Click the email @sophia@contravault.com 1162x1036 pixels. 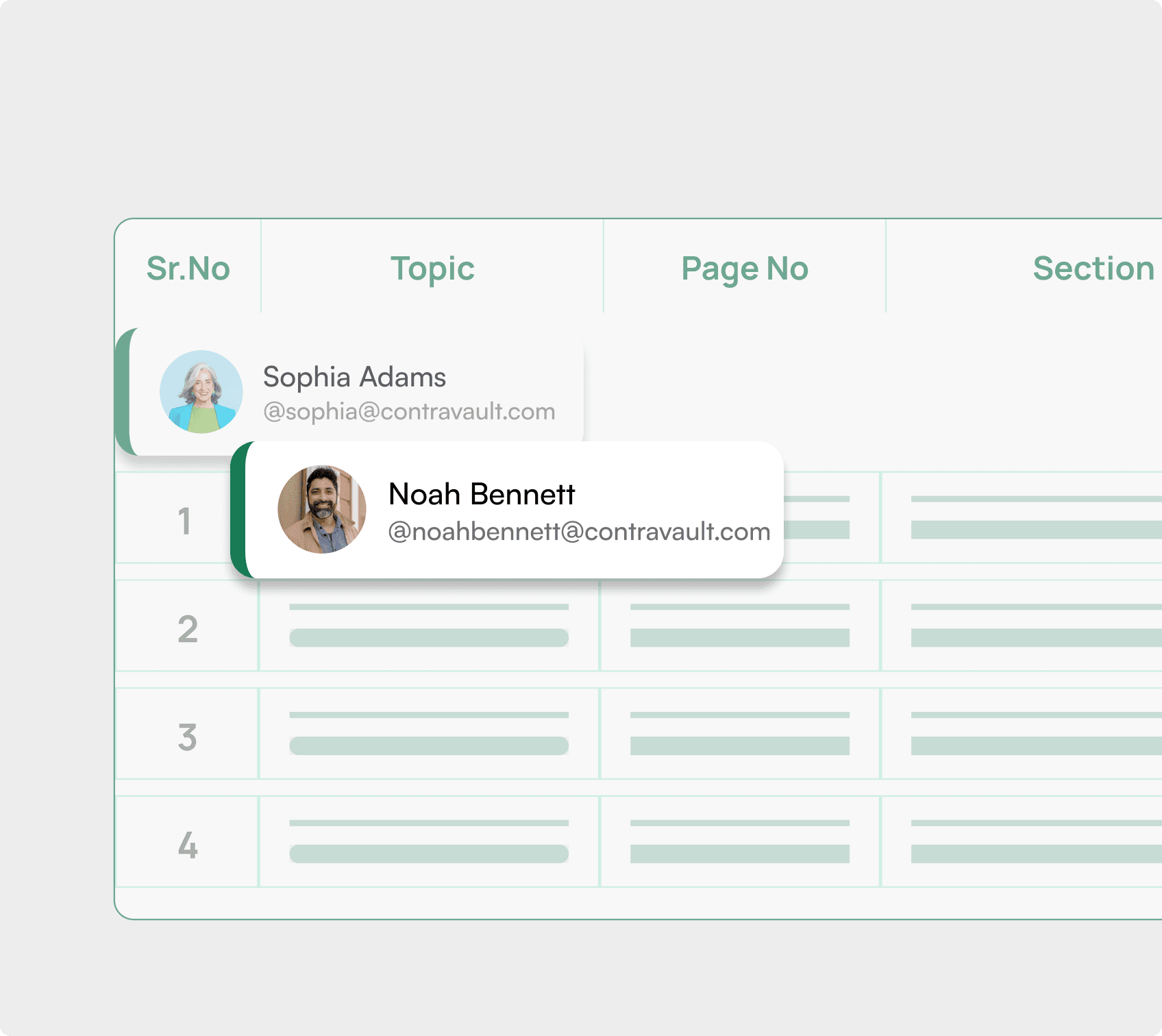click(x=409, y=411)
